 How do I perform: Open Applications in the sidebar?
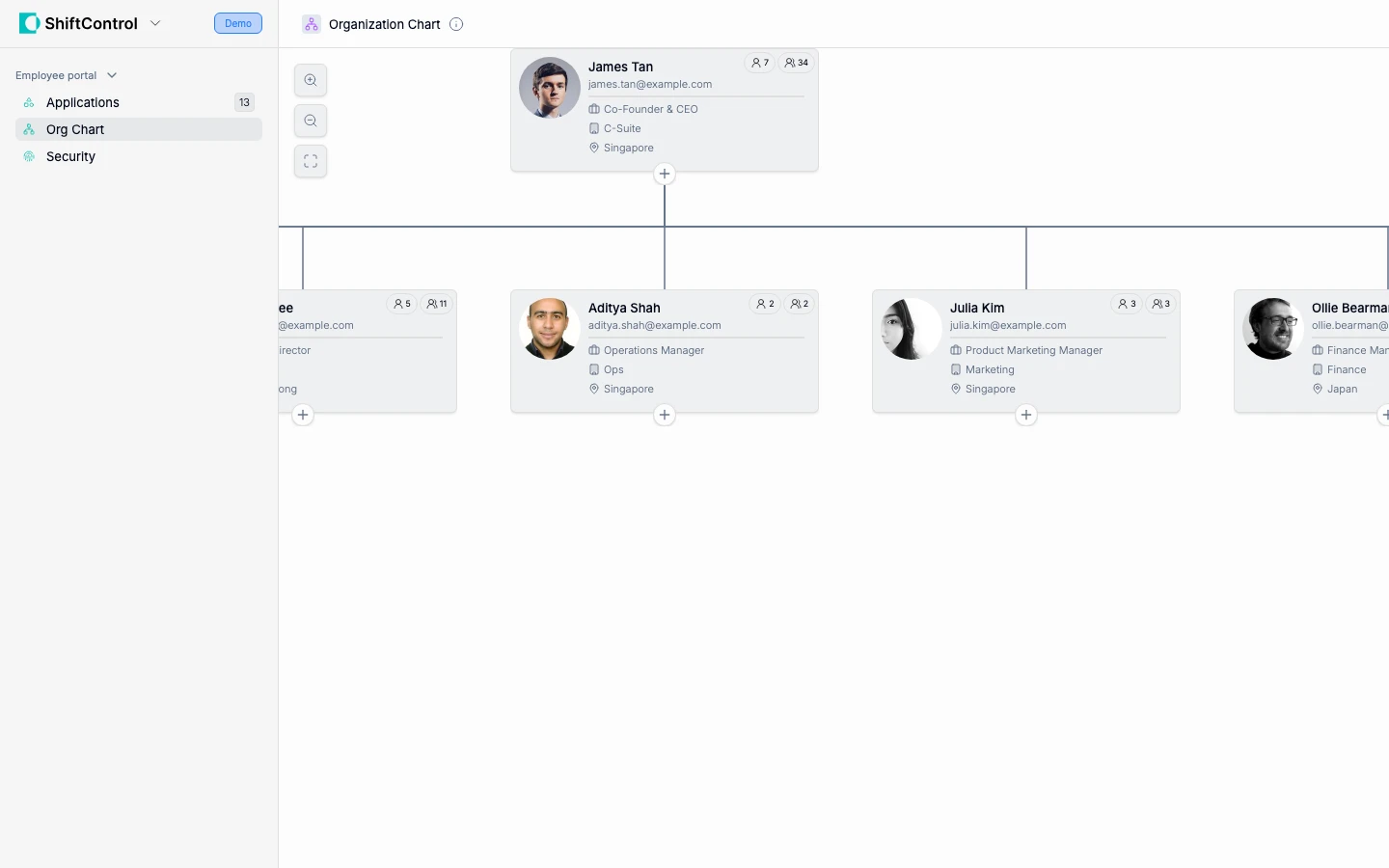click(83, 102)
